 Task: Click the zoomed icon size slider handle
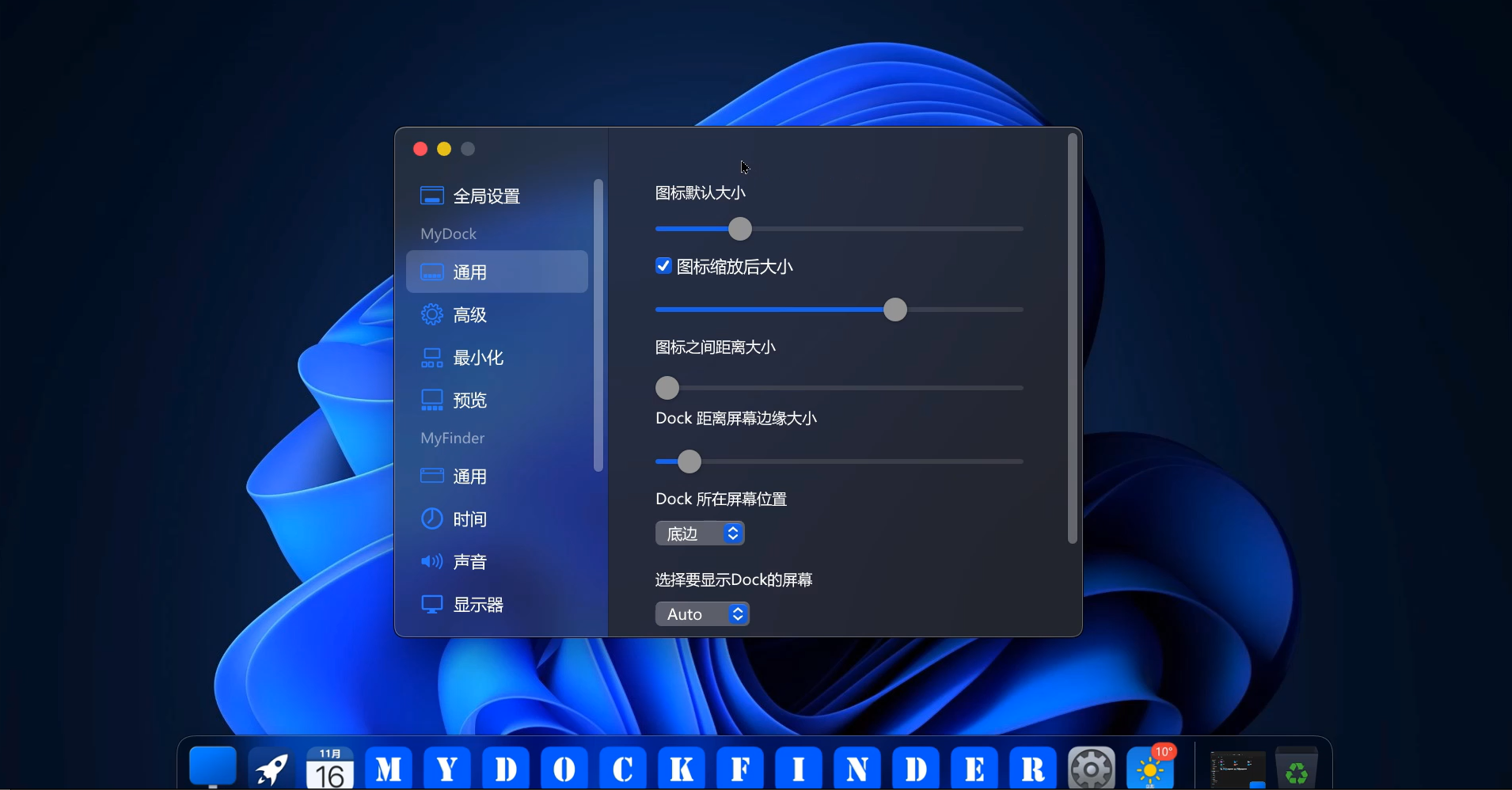(895, 310)
